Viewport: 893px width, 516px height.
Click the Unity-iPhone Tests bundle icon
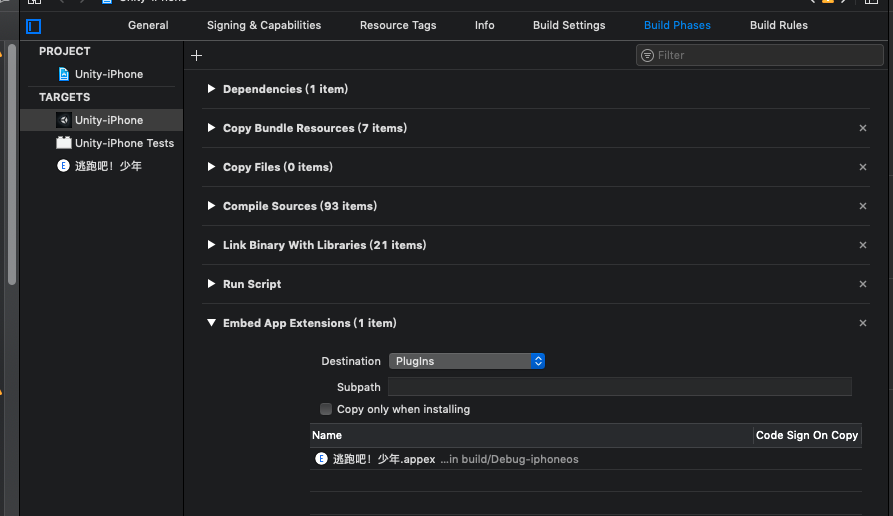[64, 142]
